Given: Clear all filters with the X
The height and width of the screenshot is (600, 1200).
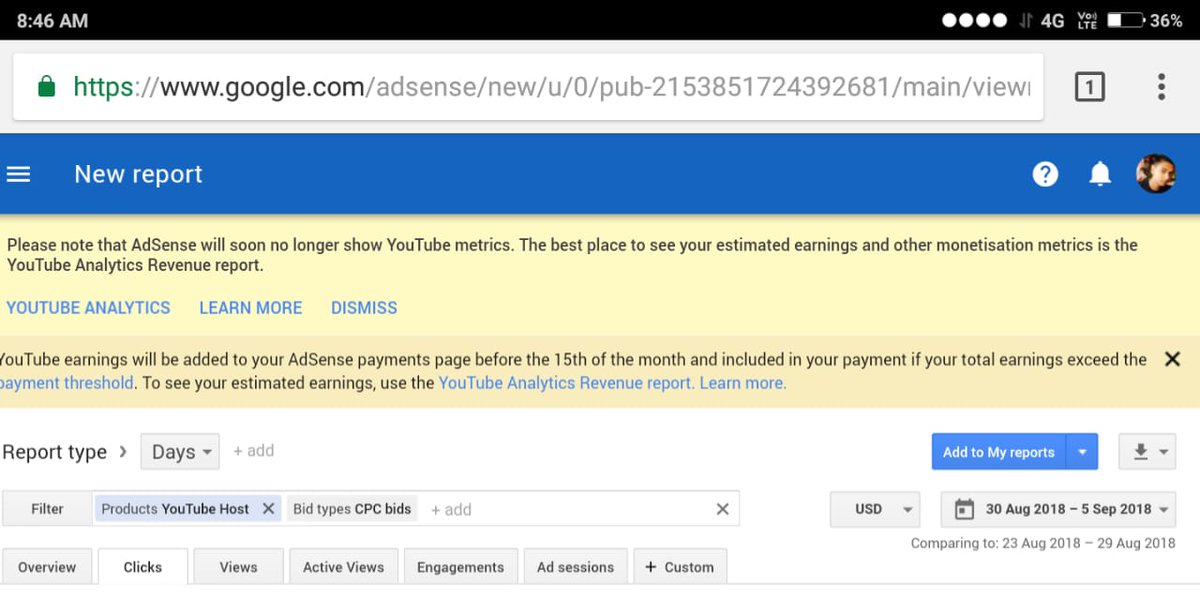Looking at the screenshot, I should tap(722, 509).
